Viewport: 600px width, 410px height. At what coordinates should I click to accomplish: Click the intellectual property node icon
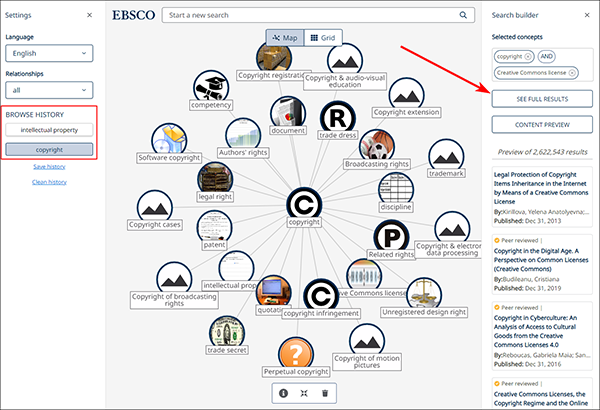tap(236, 268)
